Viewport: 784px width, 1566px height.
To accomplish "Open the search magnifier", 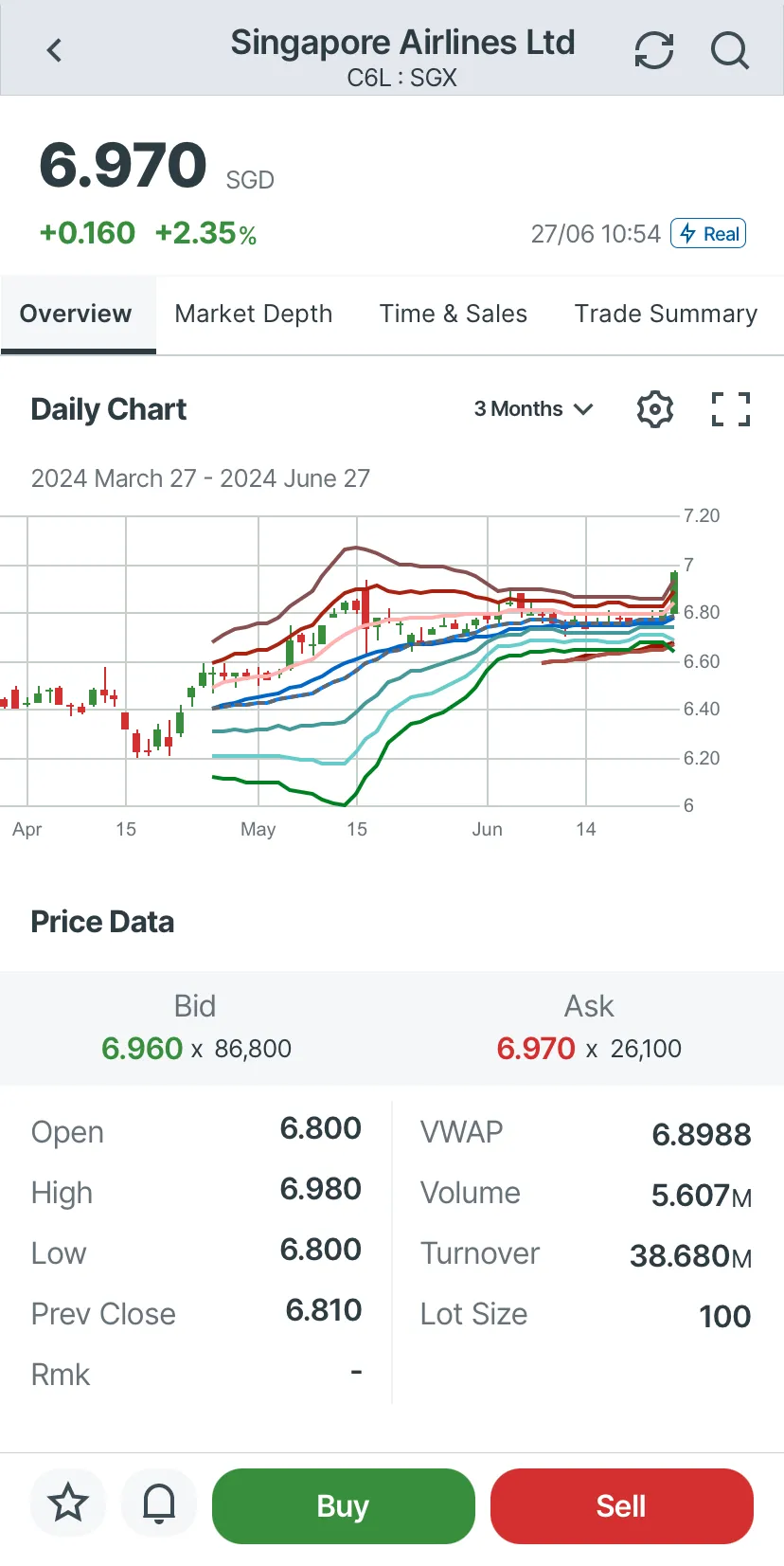I will 730,50.
